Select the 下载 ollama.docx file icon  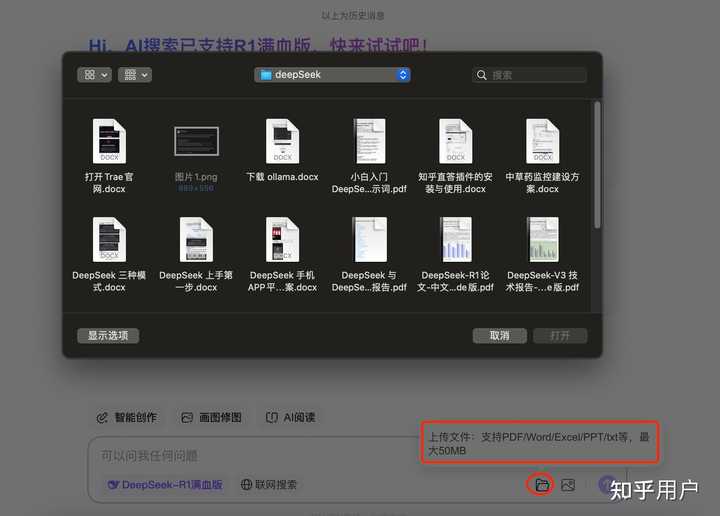[x=282, y=141]
